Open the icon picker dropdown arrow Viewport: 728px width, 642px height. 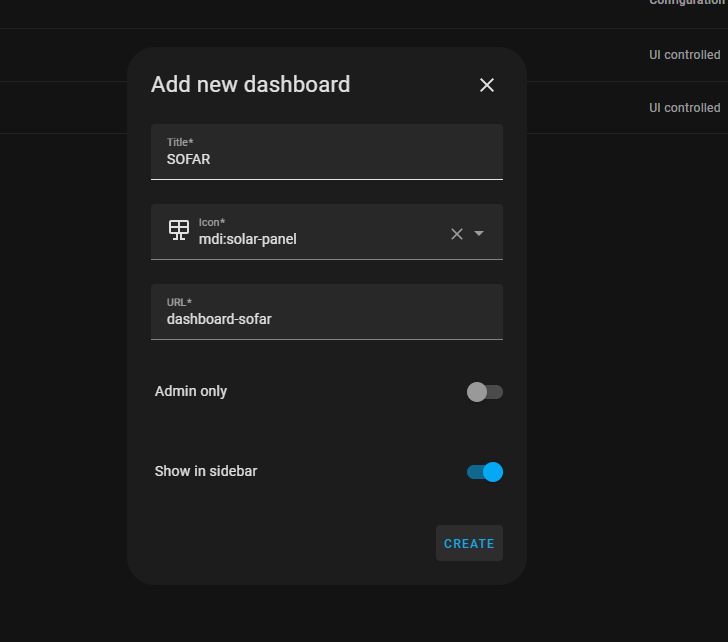tap(479, 233)
